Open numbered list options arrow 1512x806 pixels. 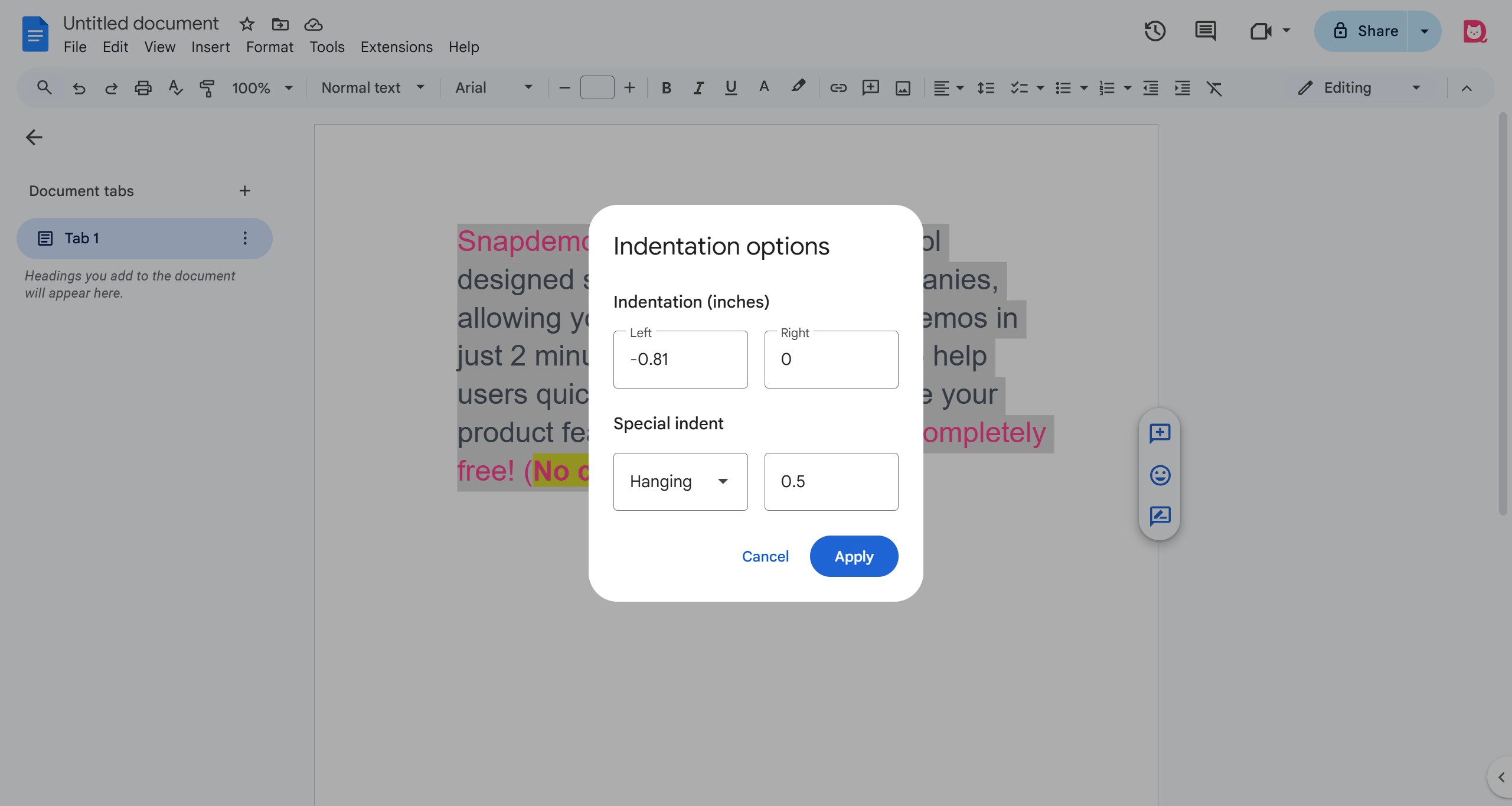pos(1128,88)
